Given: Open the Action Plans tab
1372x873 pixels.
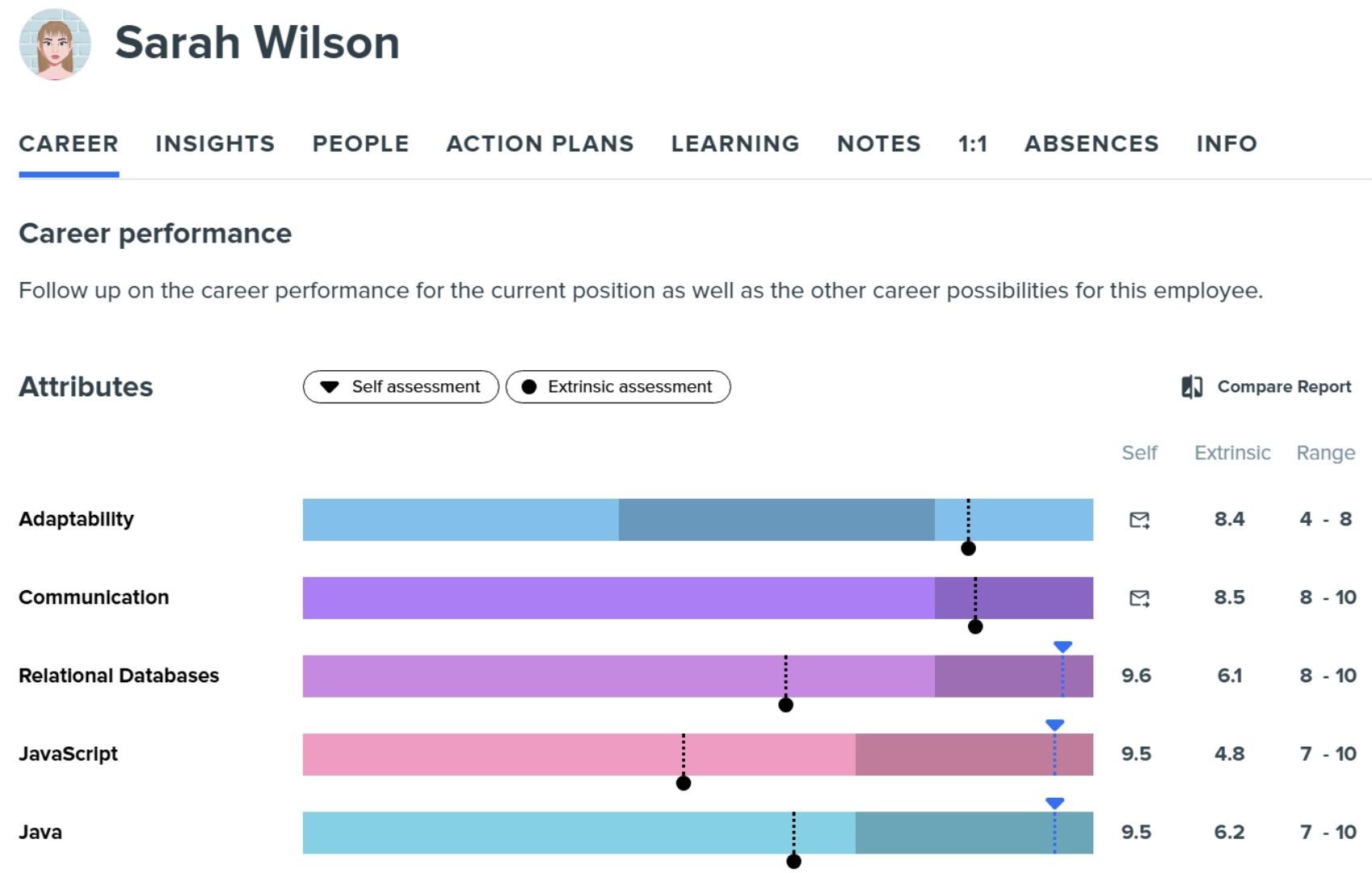Looking at the screenshot, I should tap(539, 143).
